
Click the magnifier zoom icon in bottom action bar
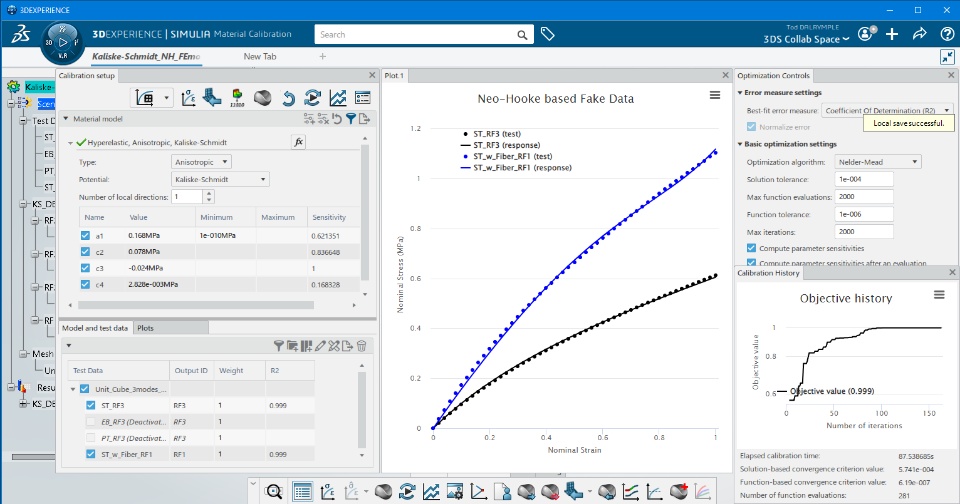(x=274, y=491)
